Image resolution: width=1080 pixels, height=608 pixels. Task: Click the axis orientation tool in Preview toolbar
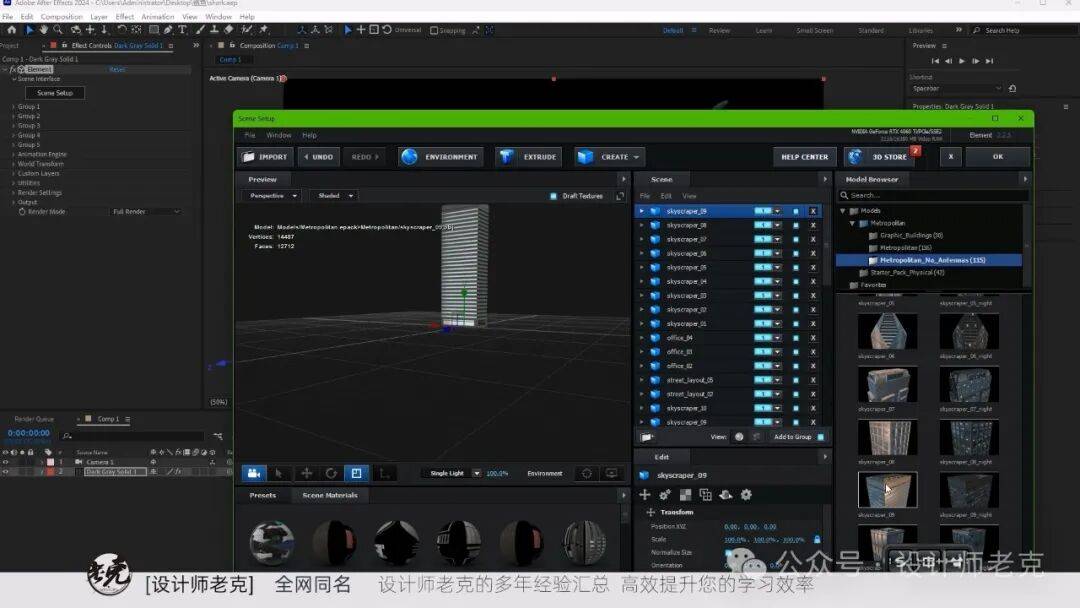coord(384,474)
